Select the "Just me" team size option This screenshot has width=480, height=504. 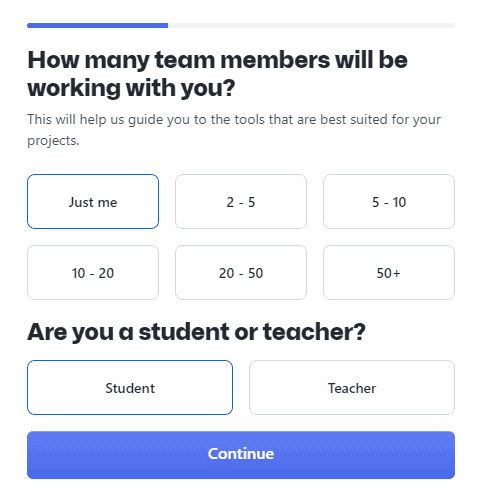[93, 201]
